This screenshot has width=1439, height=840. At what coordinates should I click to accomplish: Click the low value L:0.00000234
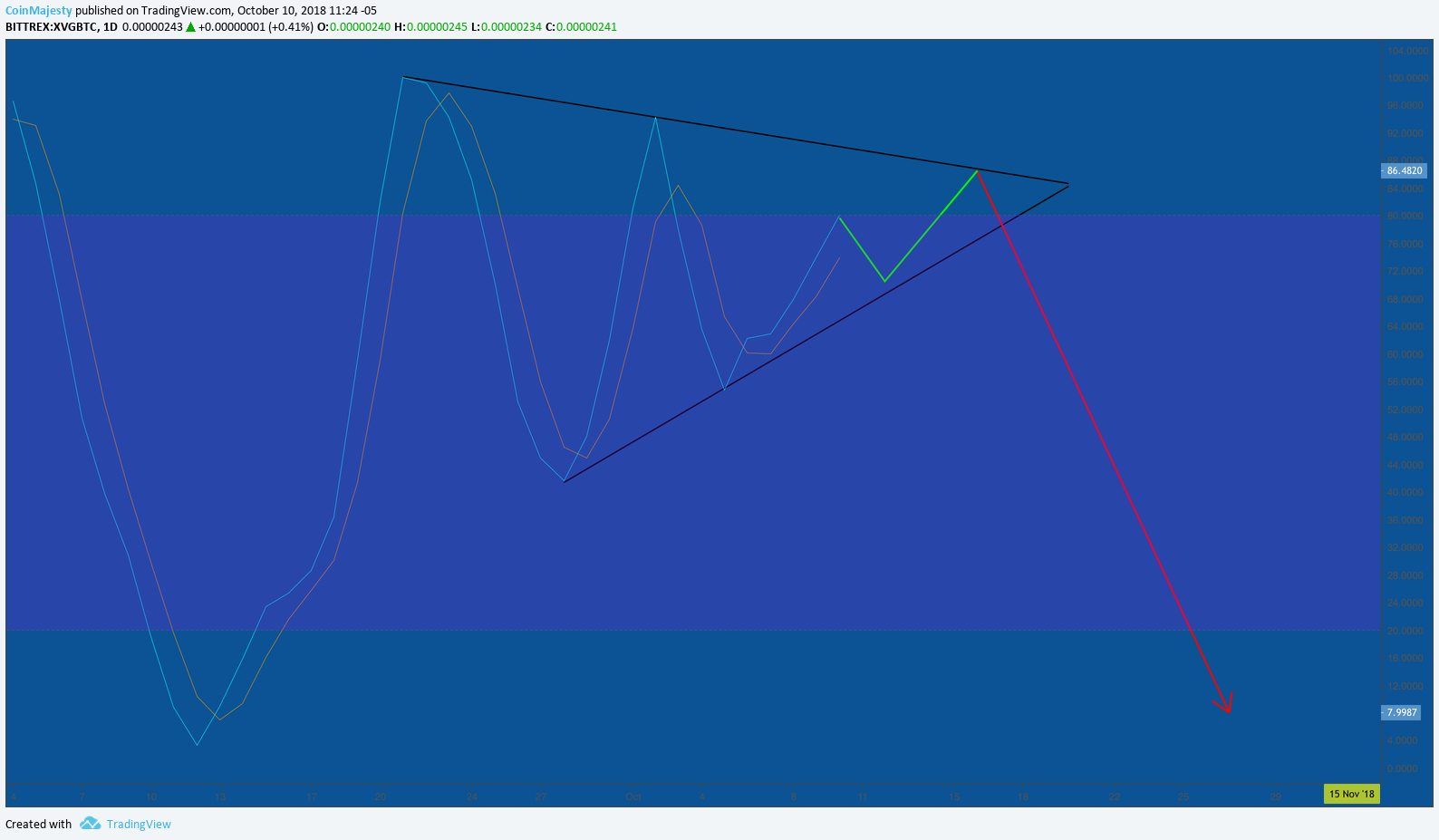507,27
